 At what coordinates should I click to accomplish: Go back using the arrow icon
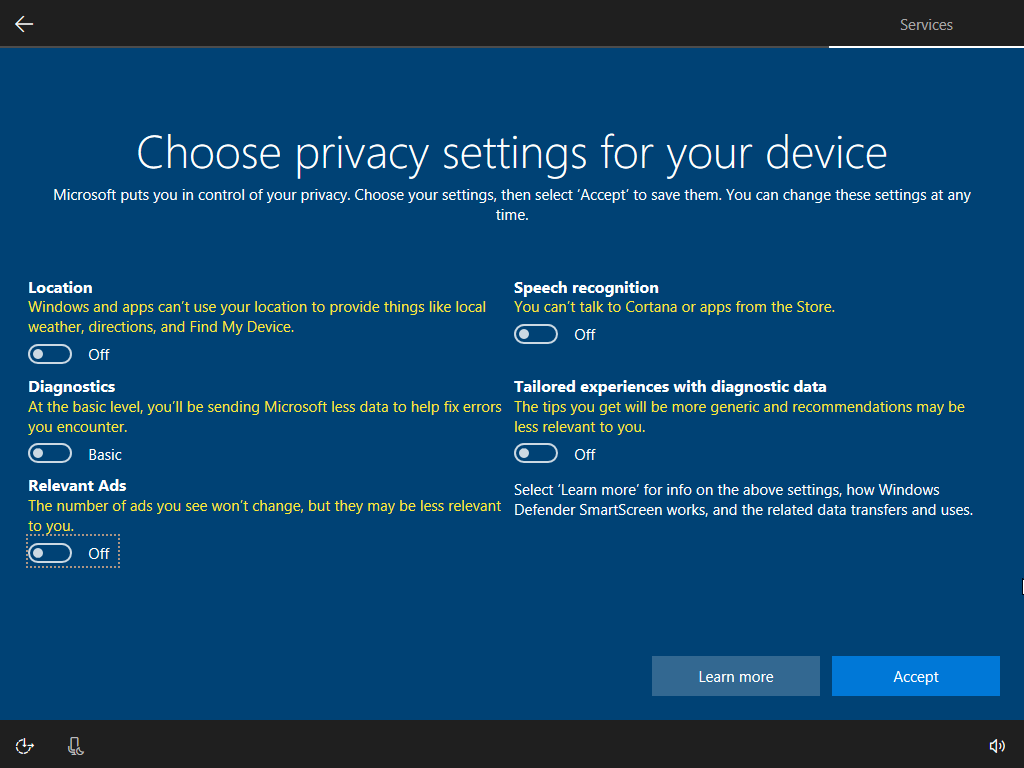coord(24,24)
